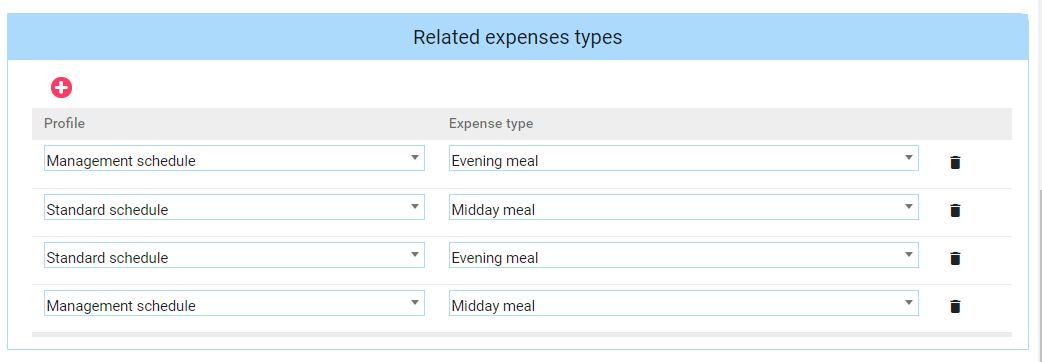The width and height of the screenshot is (1042, 362).
Task: Open Profile dropdown beside first Evening meal row
Action: [x=234, y=159]
